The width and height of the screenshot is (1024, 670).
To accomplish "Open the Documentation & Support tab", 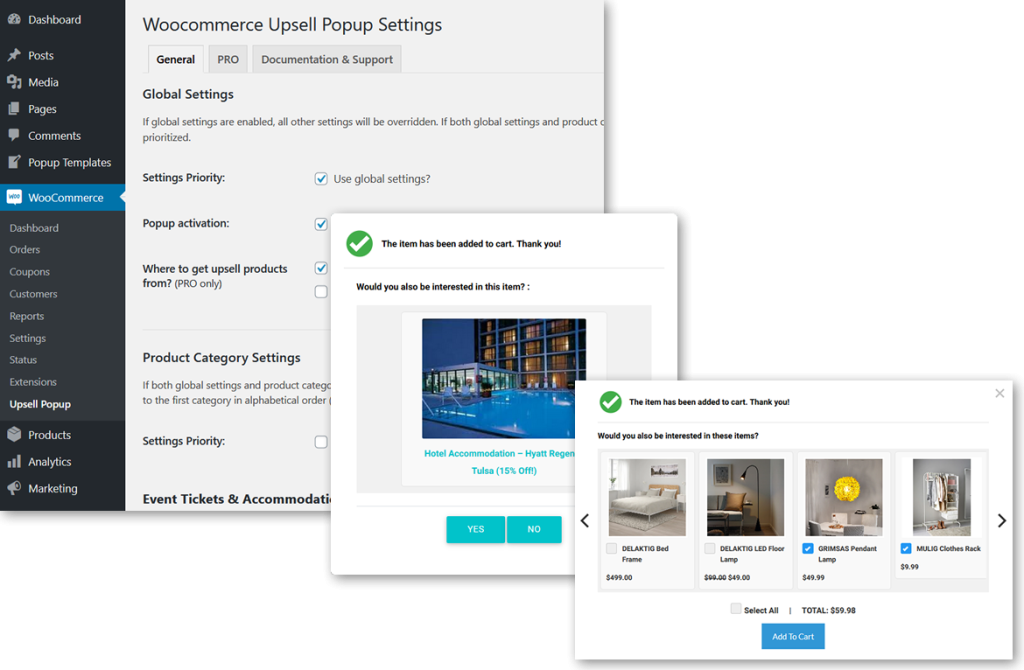I will 326,60.
